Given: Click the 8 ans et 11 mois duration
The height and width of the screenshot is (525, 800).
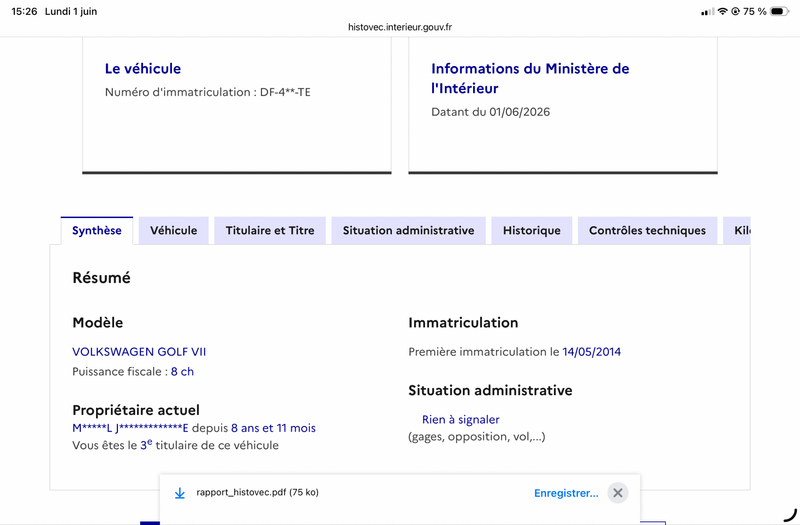Looking at the screenshot, I should tap(273, 428).
